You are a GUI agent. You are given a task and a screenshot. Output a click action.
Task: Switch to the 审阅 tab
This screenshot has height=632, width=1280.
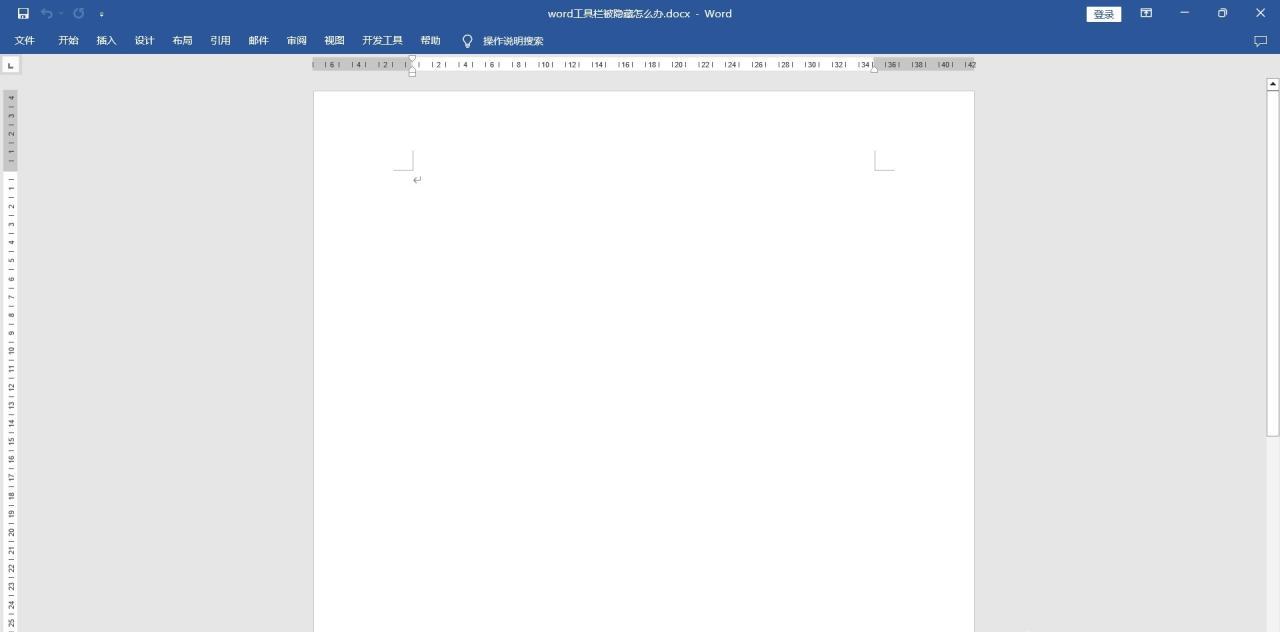[296, 40]
